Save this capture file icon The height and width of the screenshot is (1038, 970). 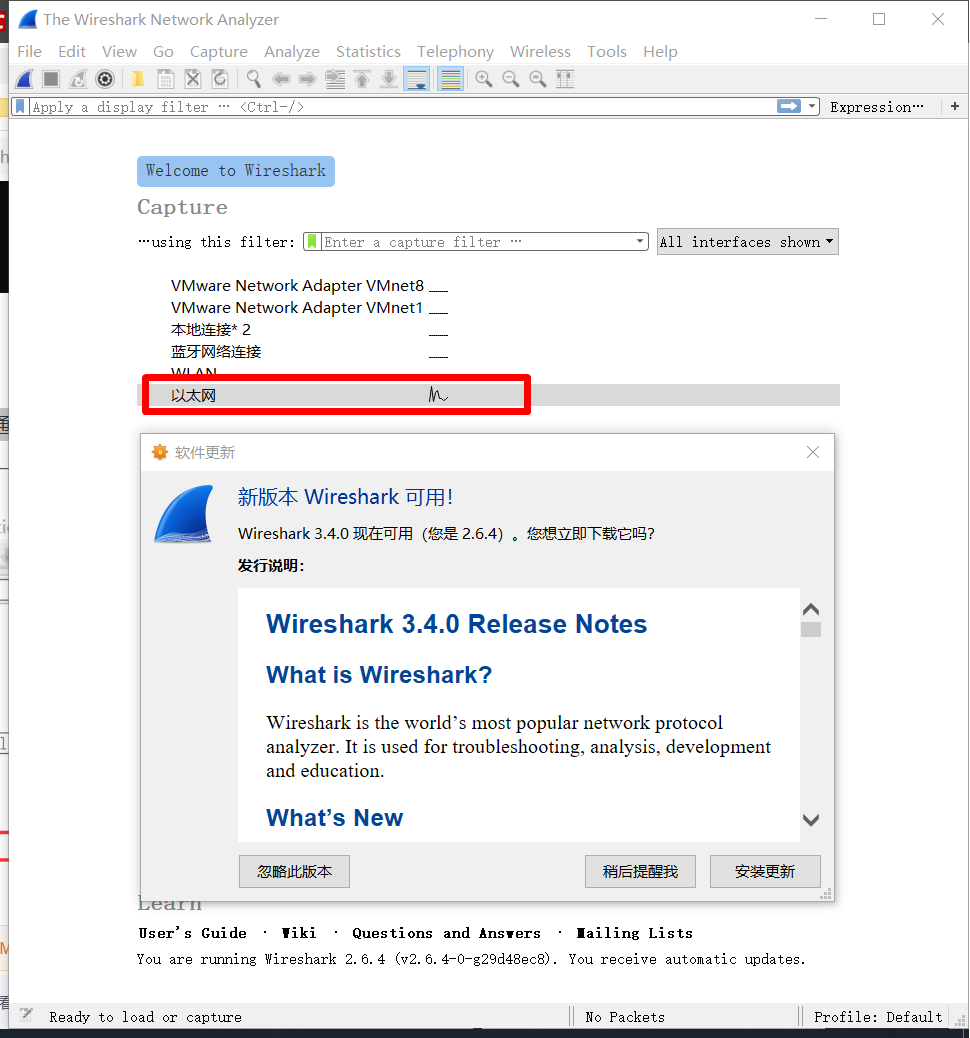click(166, 79)
